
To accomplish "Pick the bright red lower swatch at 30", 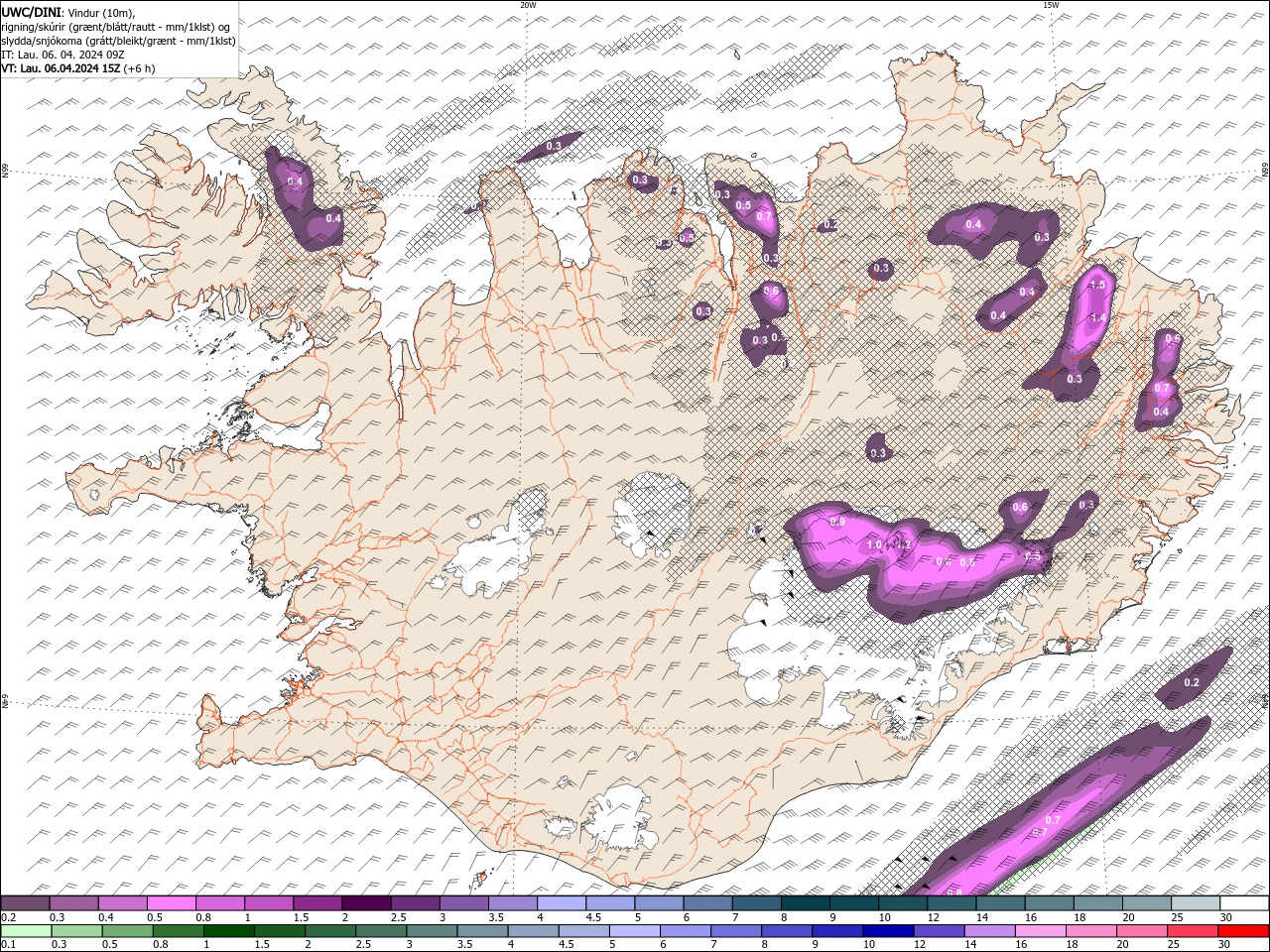I will pyautogui.click(x=1244, y=931).
